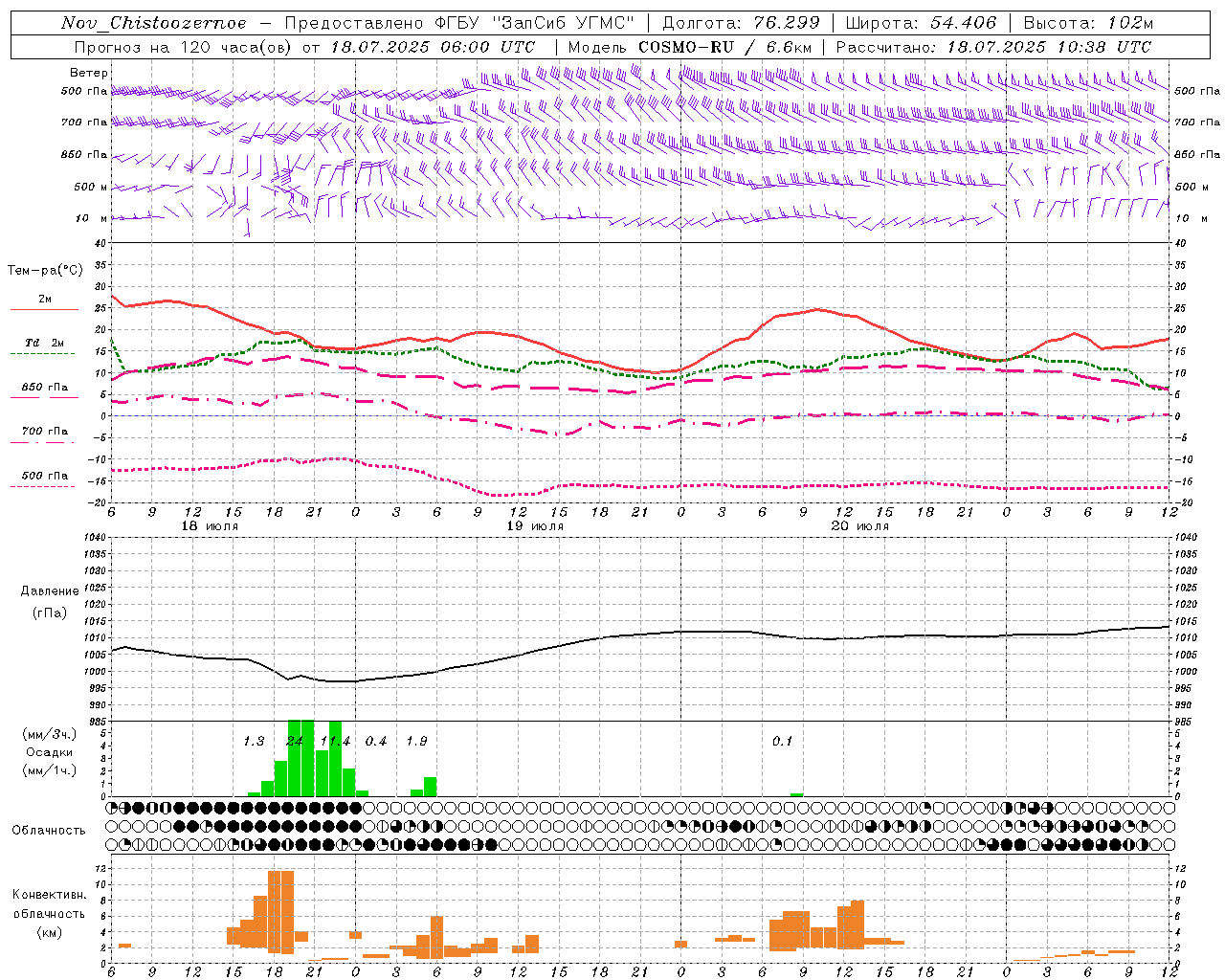
Task: Select the '1.9' precipitation amount value
Action: [416, 741]
